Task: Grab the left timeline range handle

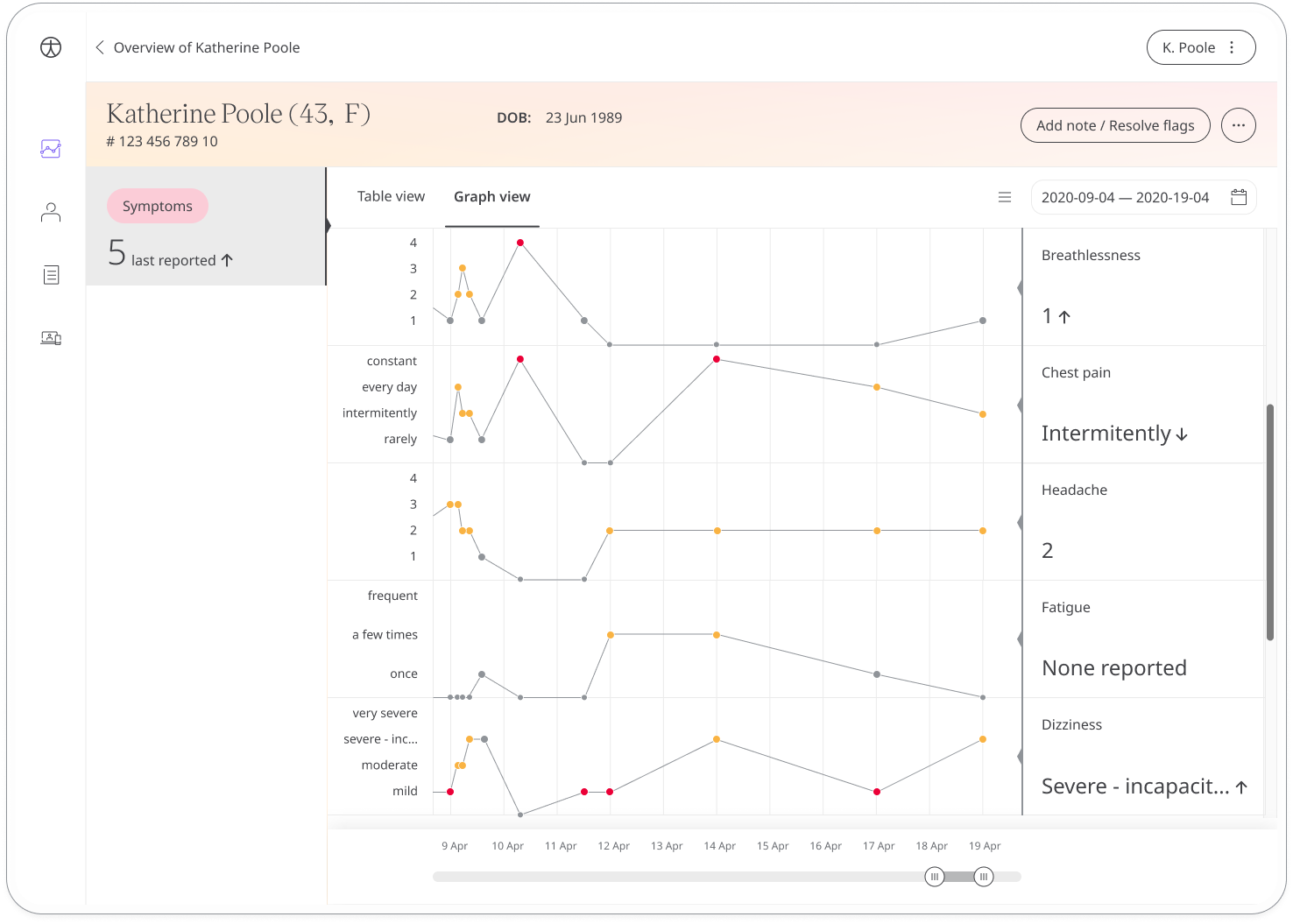Action: point(935,877)
